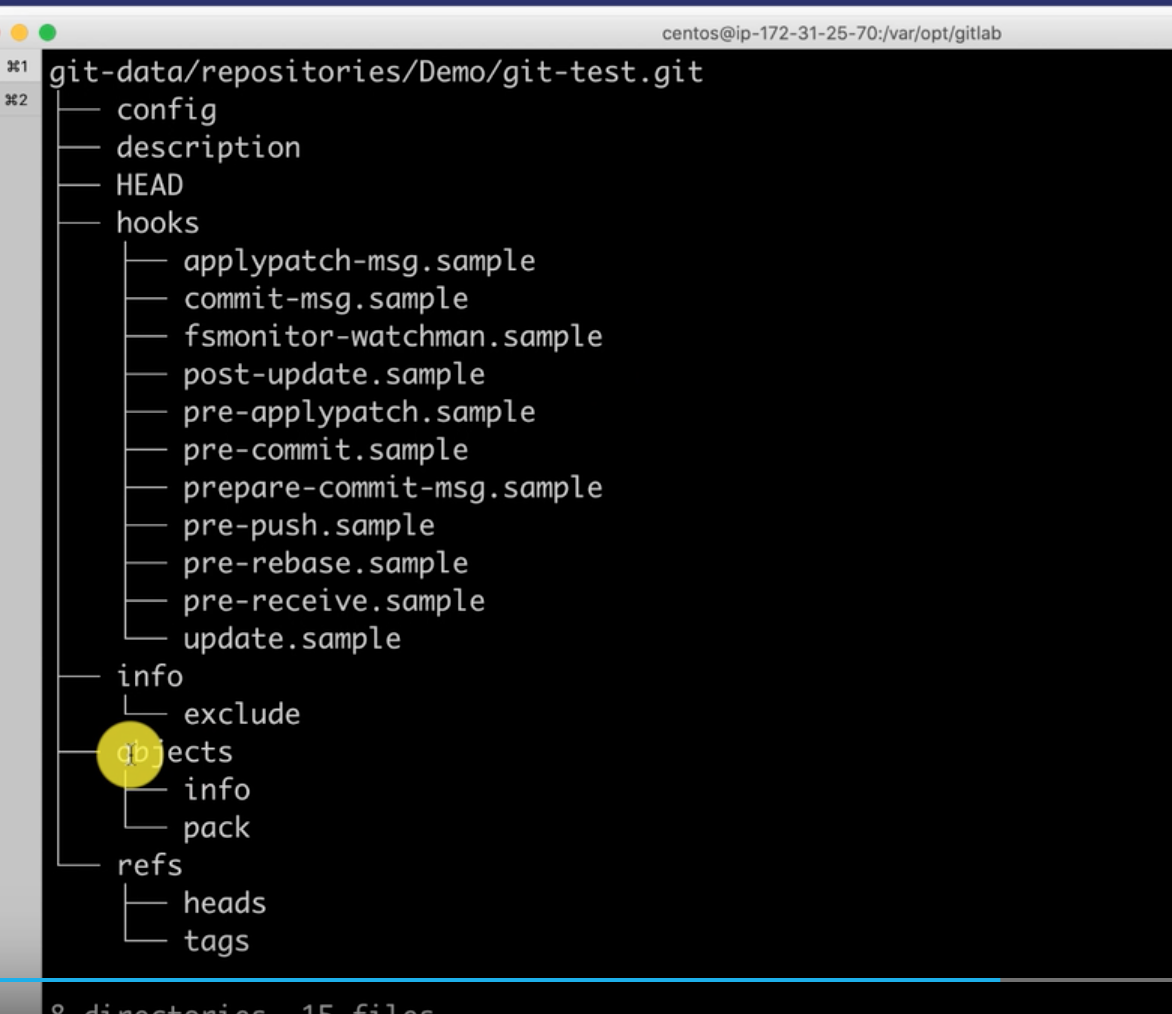This screenshot has width=1172, height=1014.
Task: Click pre-applypatch.sample entry
Action: 360,412
